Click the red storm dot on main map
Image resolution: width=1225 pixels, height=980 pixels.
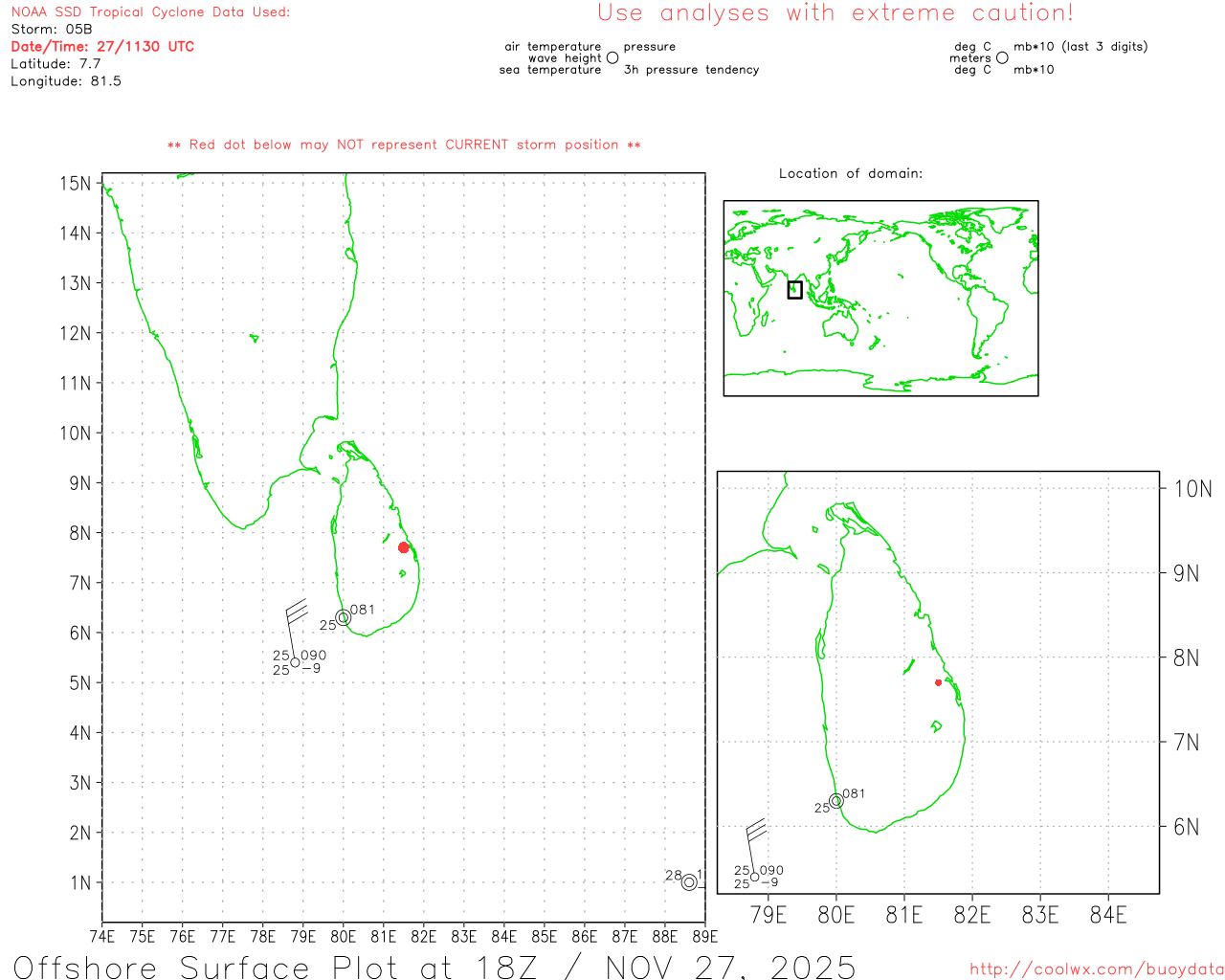click(404, 547)
